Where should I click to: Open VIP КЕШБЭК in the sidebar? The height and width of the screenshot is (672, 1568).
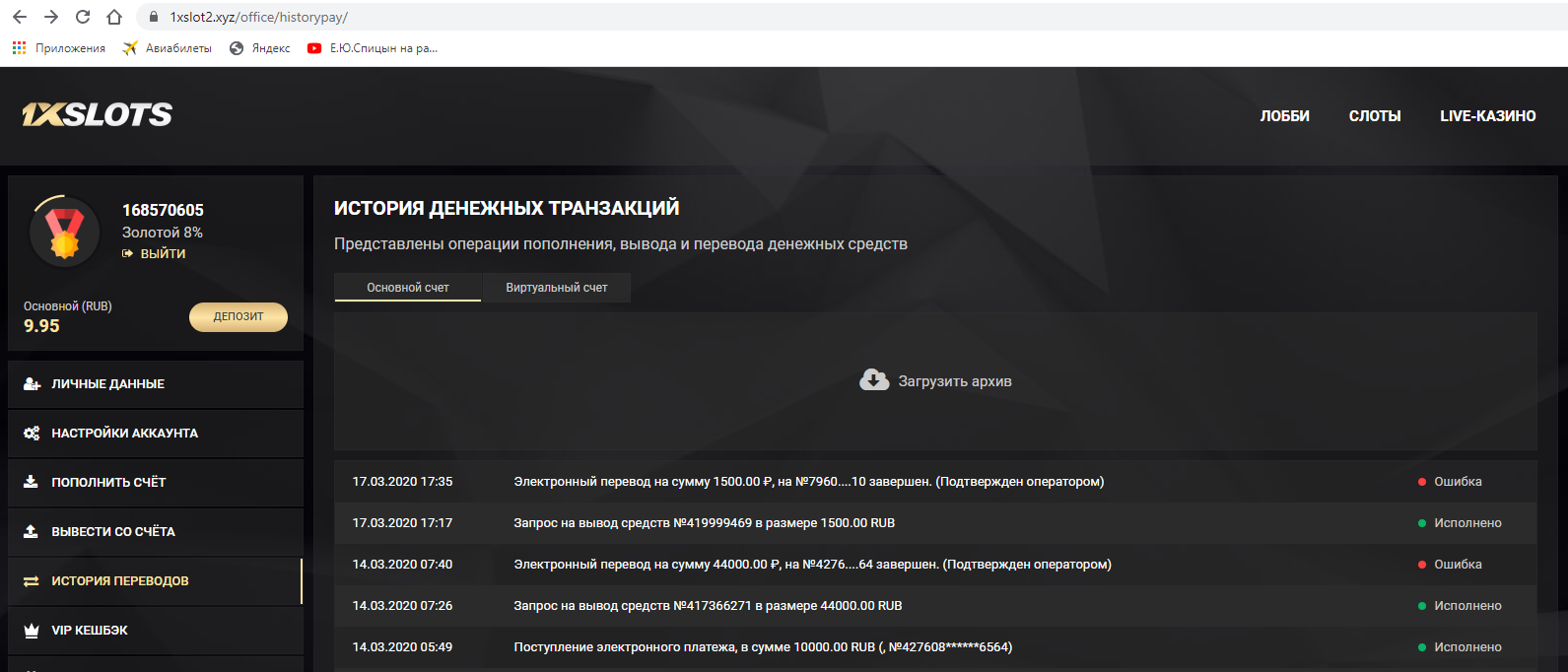click(x=156, y=631)
